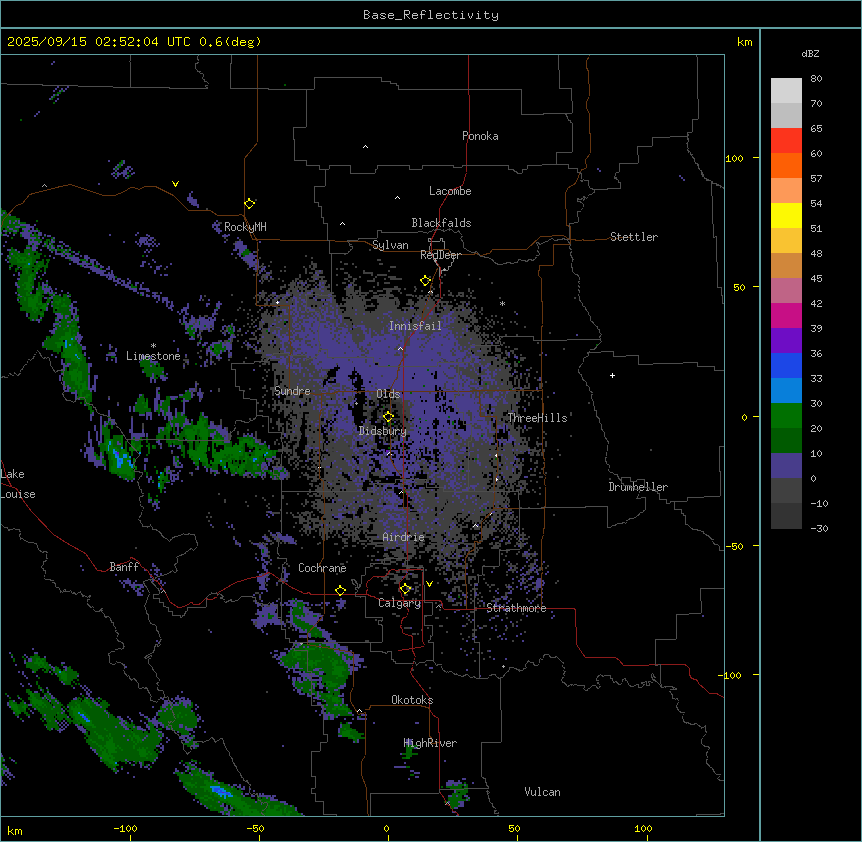Click the Innisfail city label
This screenshot has height=842, width=862.
pos(416,326)
